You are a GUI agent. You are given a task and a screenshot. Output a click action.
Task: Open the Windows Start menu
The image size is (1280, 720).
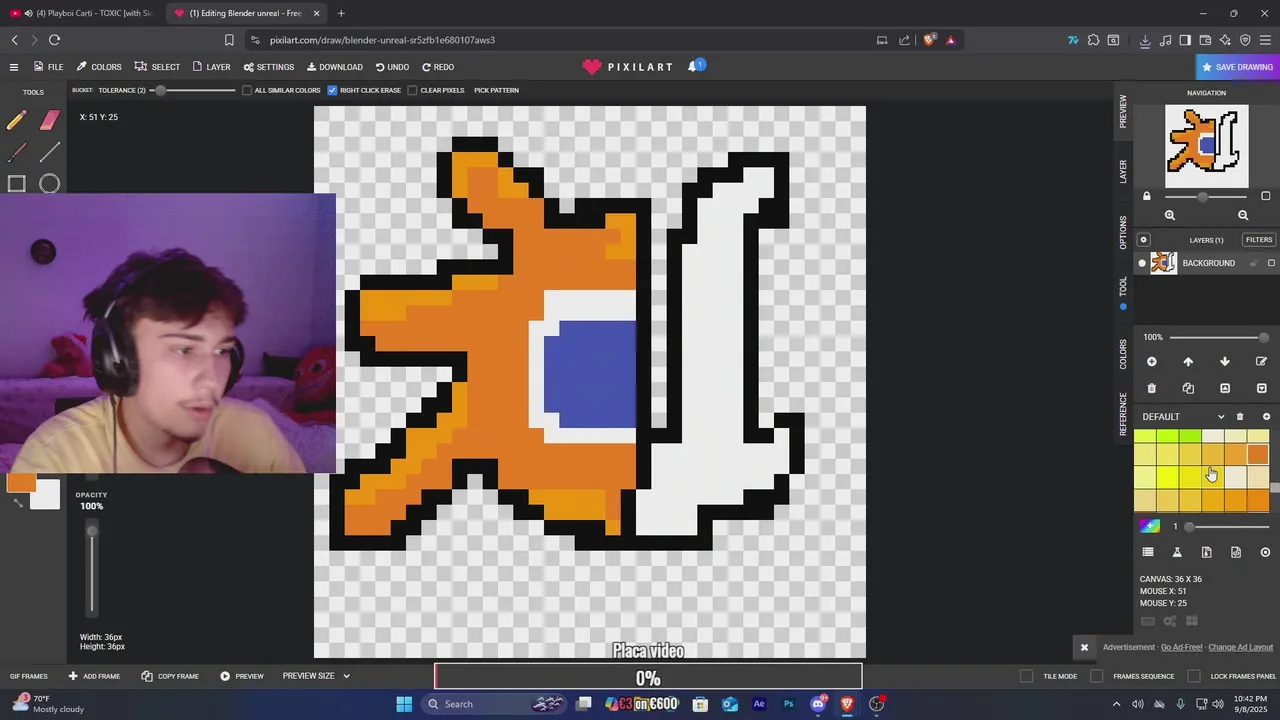(404, 704)
